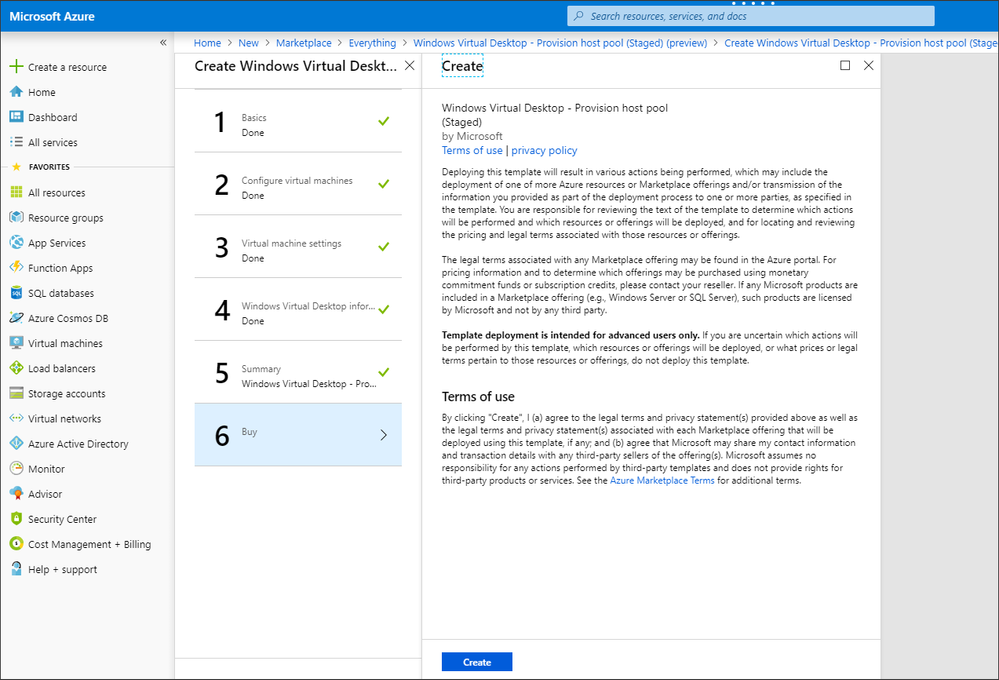This screenshot has height=680, width=999.
Task: Select the SQL databases icon
Action: click(16, 293)
